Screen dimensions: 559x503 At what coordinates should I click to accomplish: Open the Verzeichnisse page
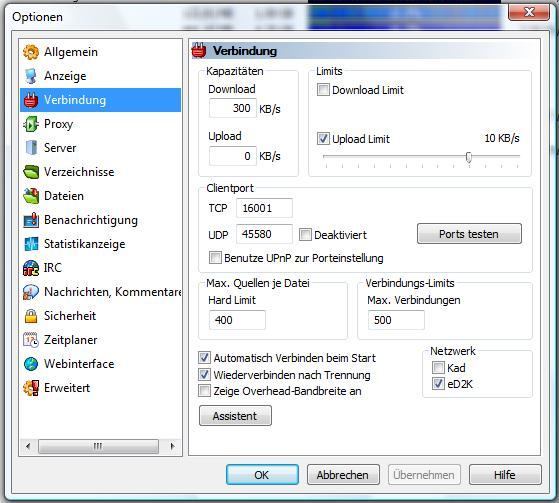[101, 172]
